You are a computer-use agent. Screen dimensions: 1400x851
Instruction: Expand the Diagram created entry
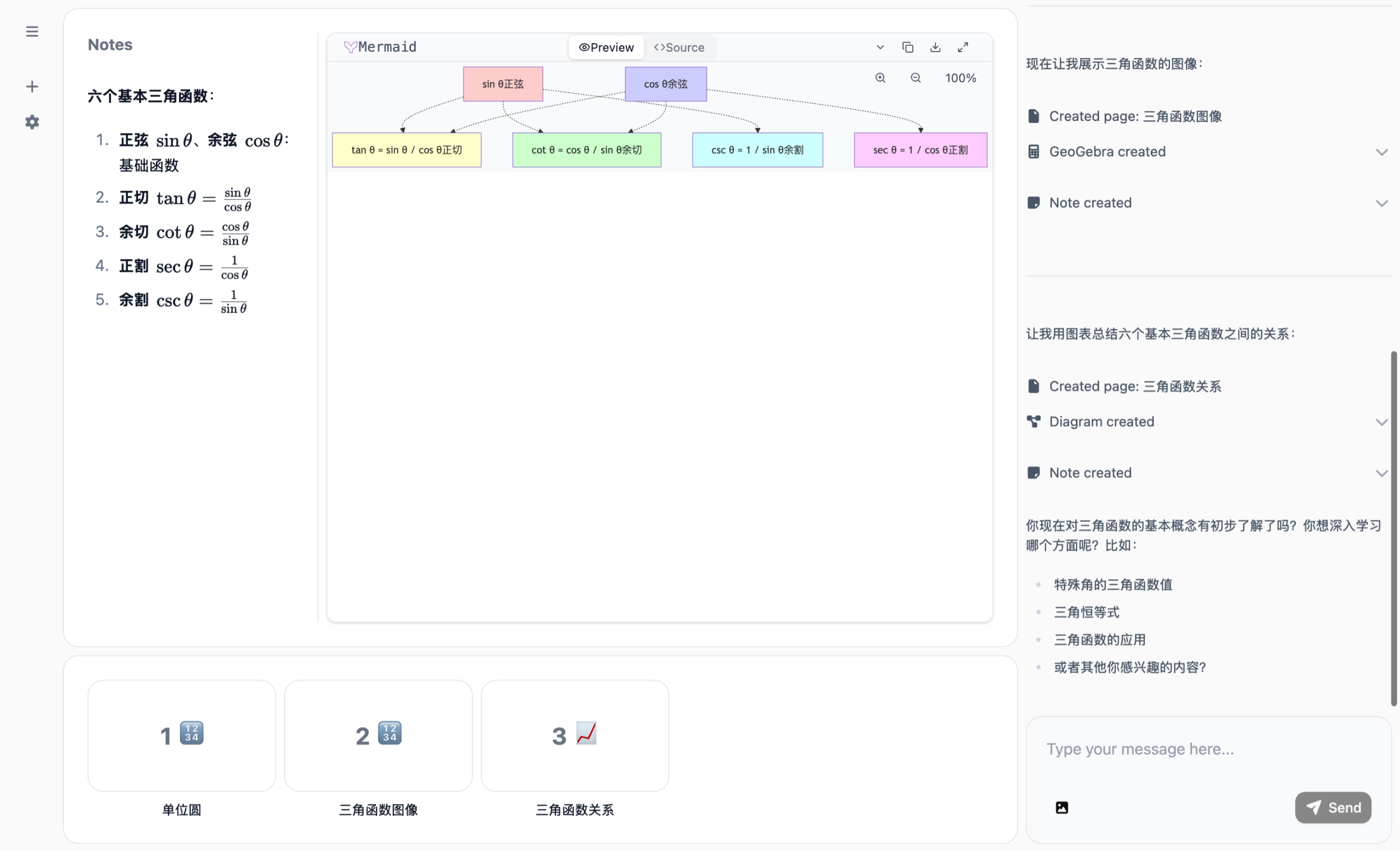coord(1381,422)
